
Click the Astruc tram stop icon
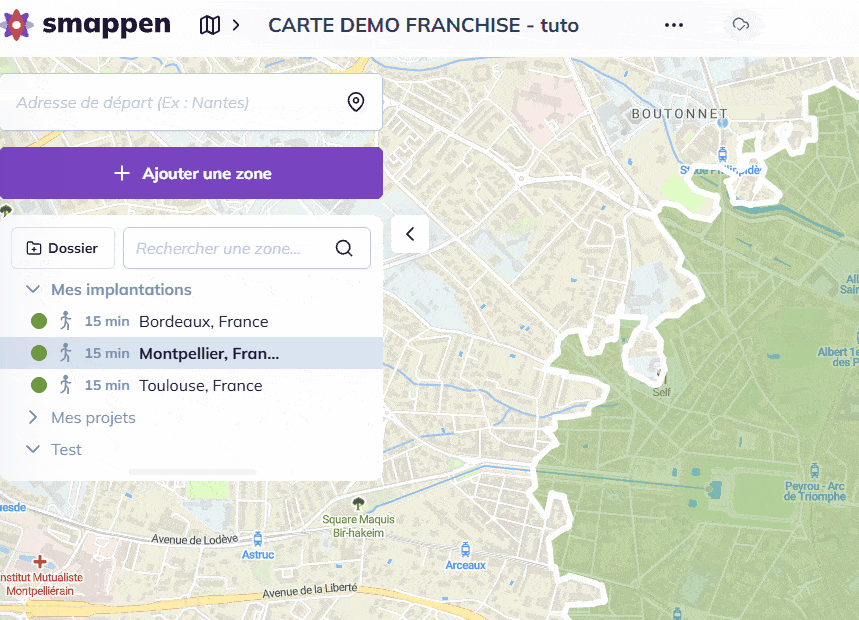coord(258,539)
